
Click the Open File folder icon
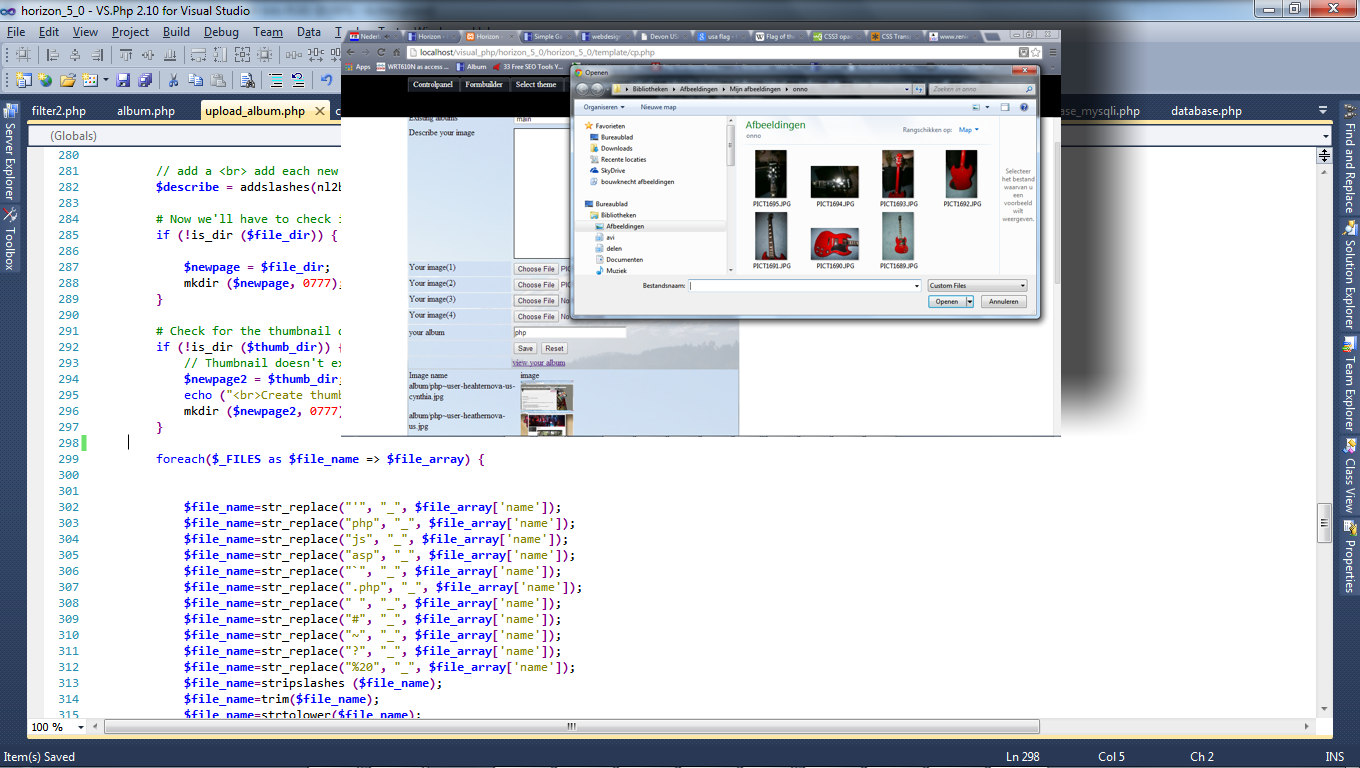68,80
